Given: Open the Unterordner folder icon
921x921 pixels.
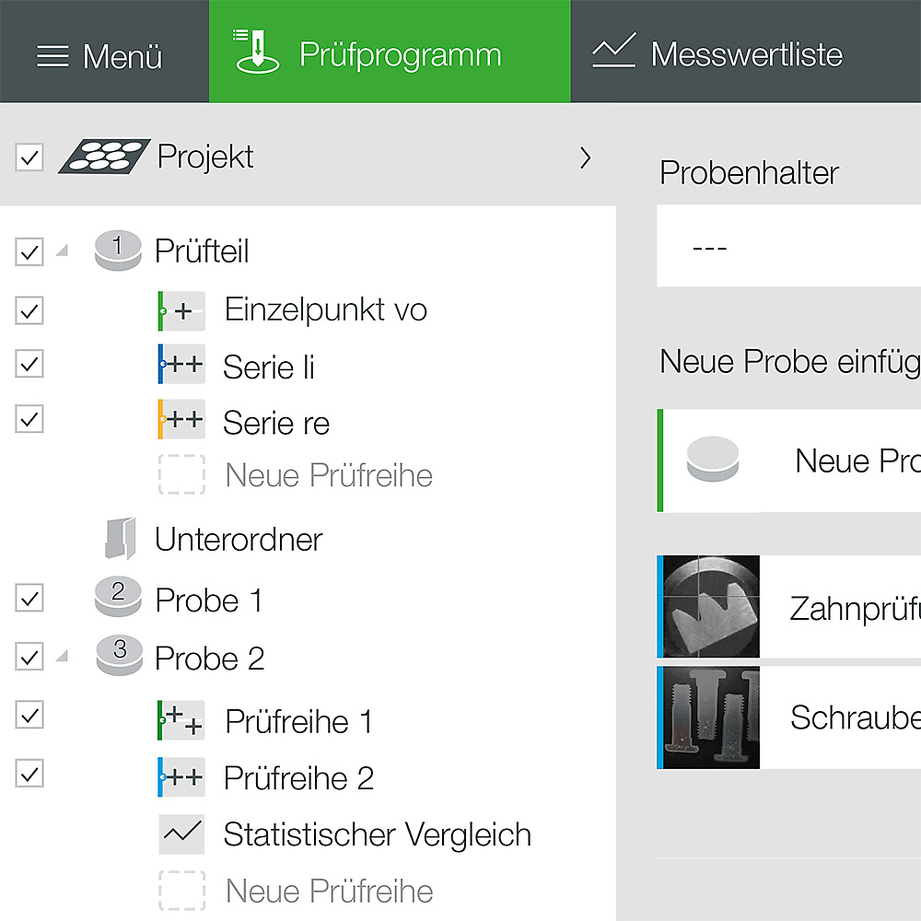Looking at the screenshot, I should pos(121,538).
